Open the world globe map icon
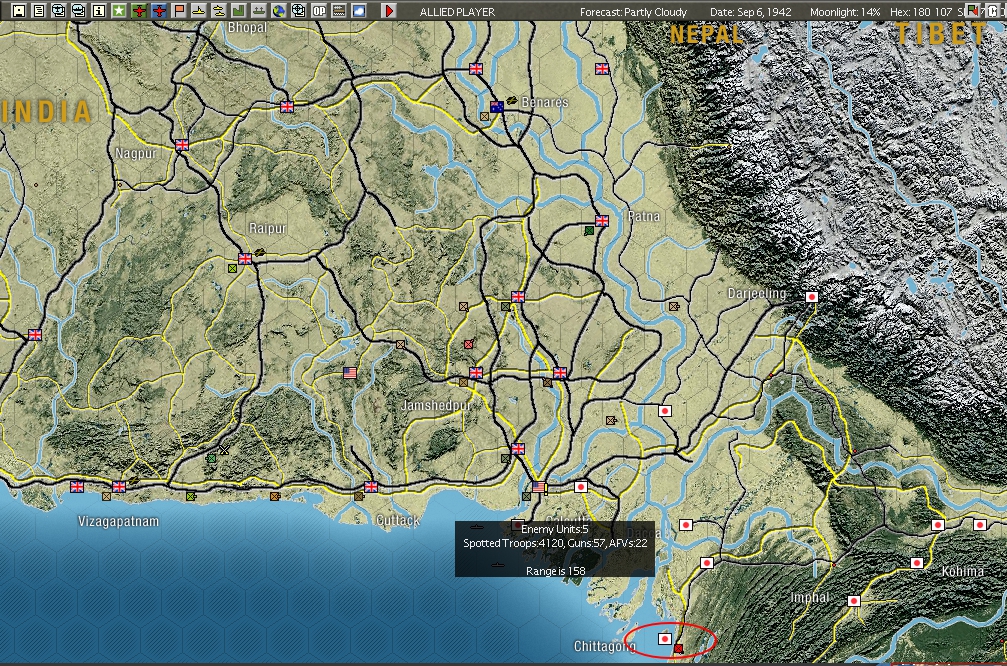This screenshot has width=1007, height=666. 278,11
